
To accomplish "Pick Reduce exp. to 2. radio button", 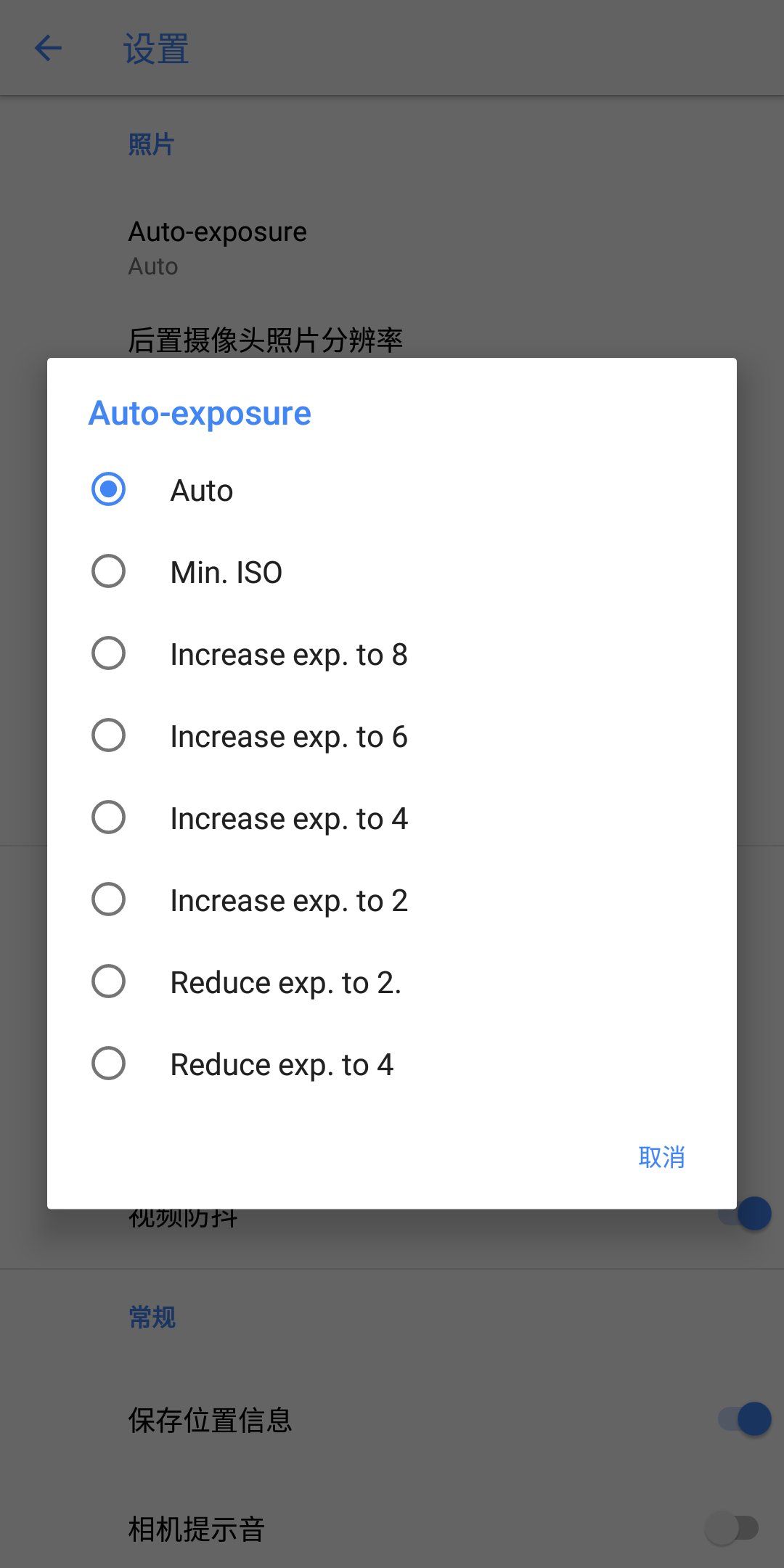I will pos(109,981).
